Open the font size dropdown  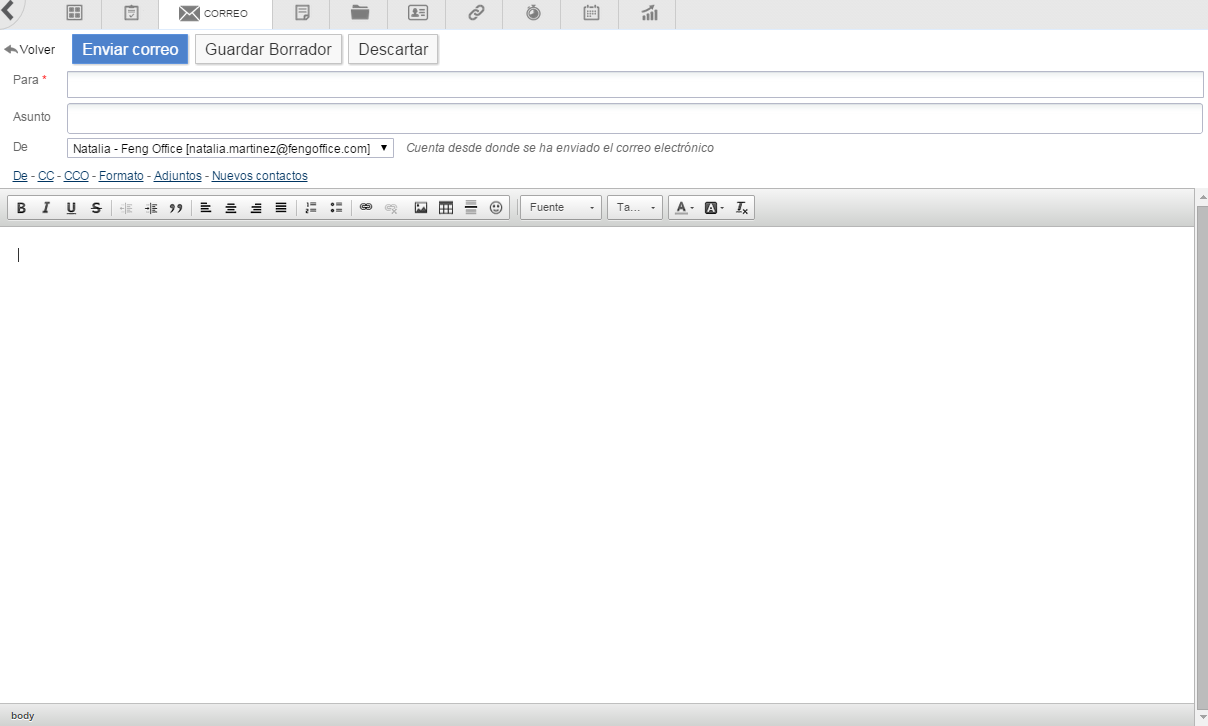coord(635,208)
